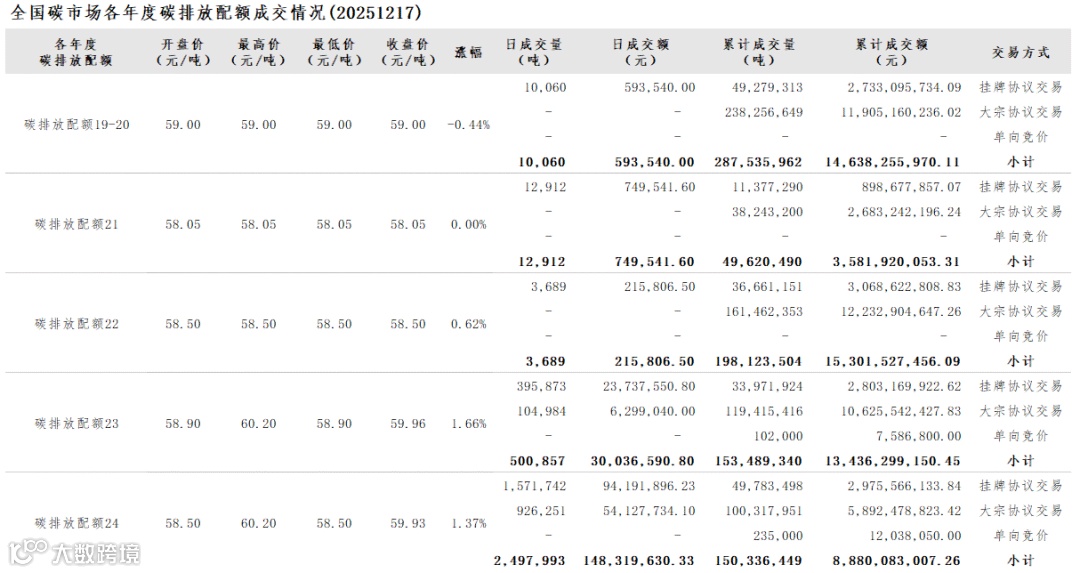Viewport: 1080px width, 573px height.
Task: Click the 日成交量 column header
Action: click(x=534, y=52)
